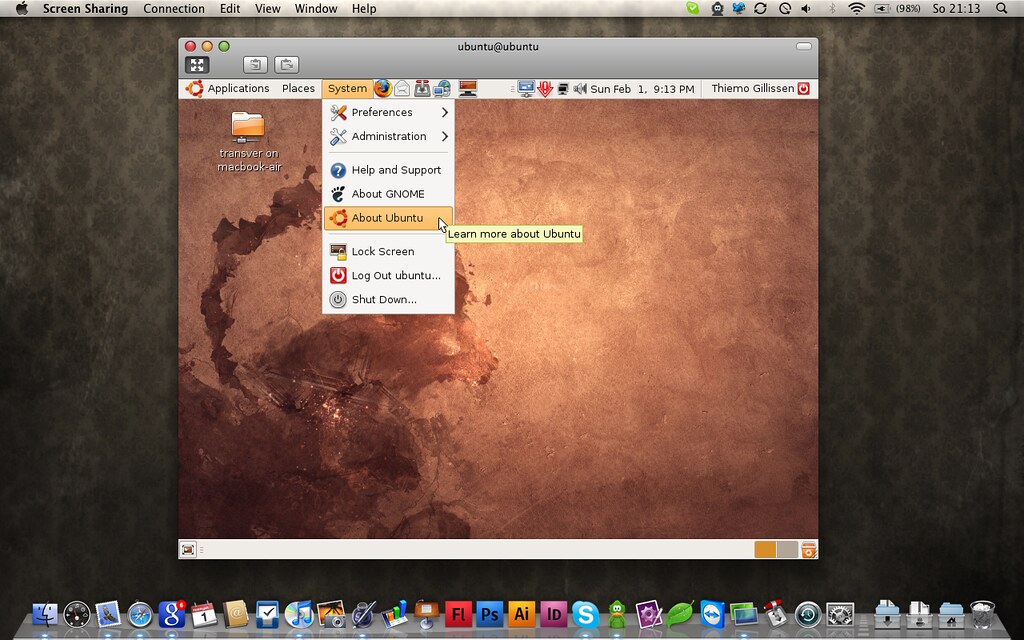Select the transver on macbook-air folder
The height and width of the screenshot is (640, 1024).
[248, 141]
